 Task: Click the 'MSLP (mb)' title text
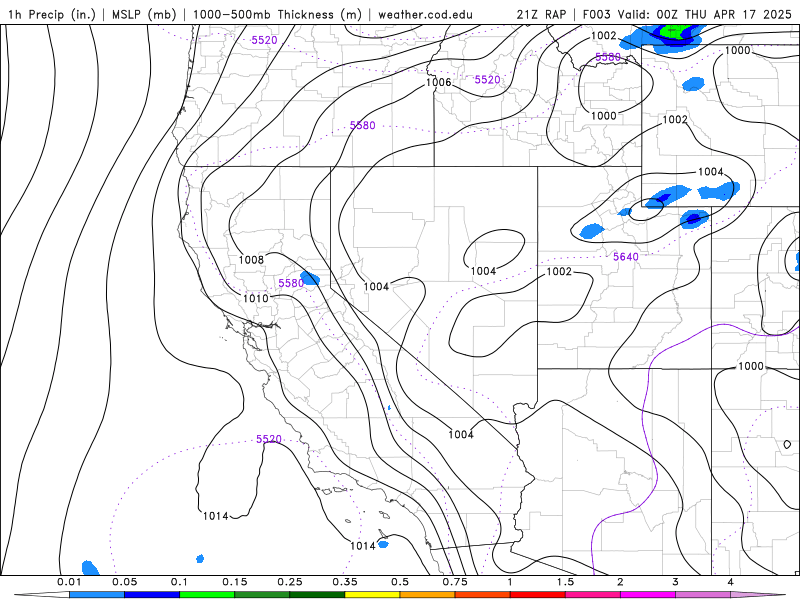point(142,14)
